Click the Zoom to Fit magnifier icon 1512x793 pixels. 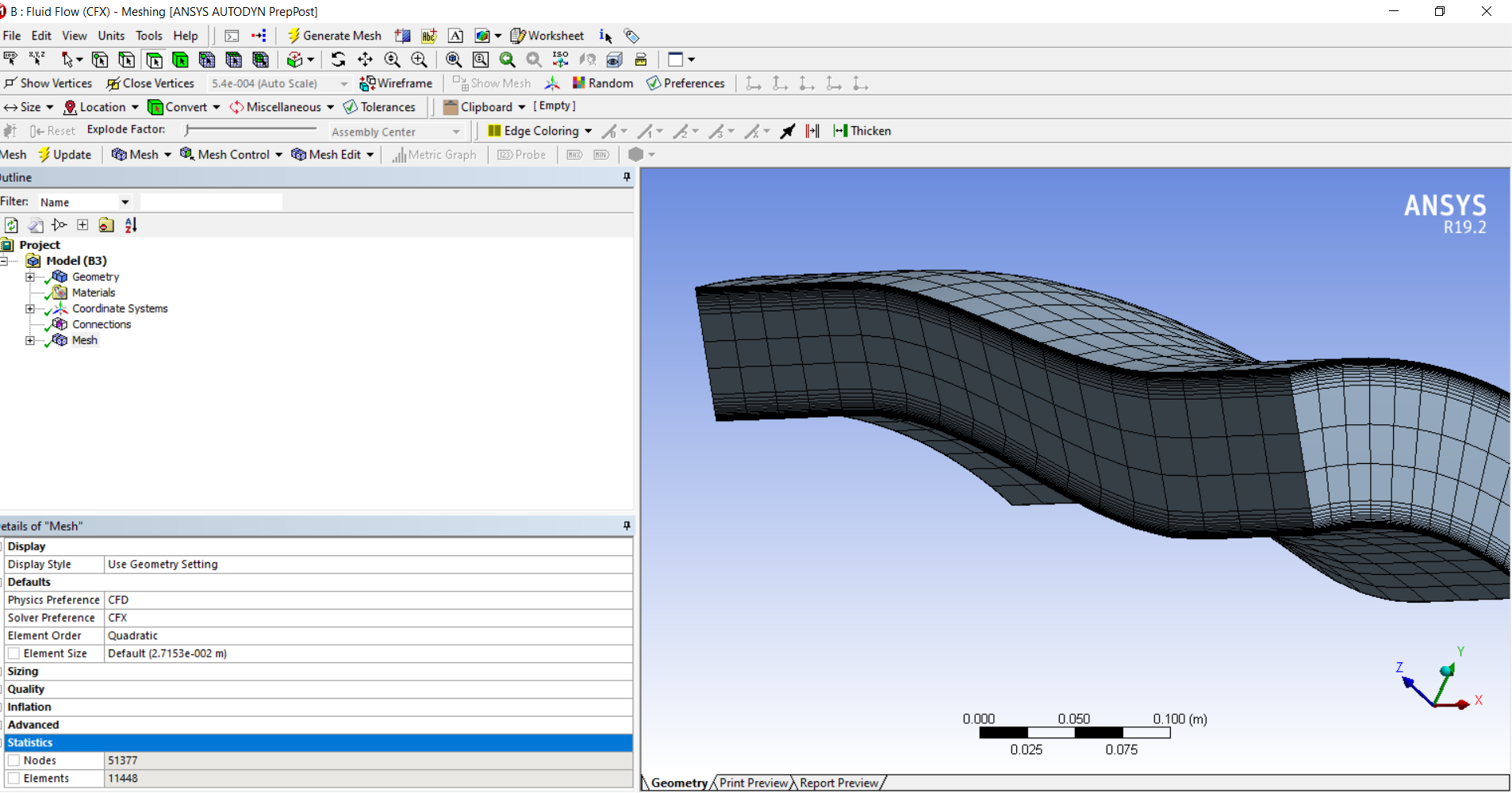click(454, 59)
